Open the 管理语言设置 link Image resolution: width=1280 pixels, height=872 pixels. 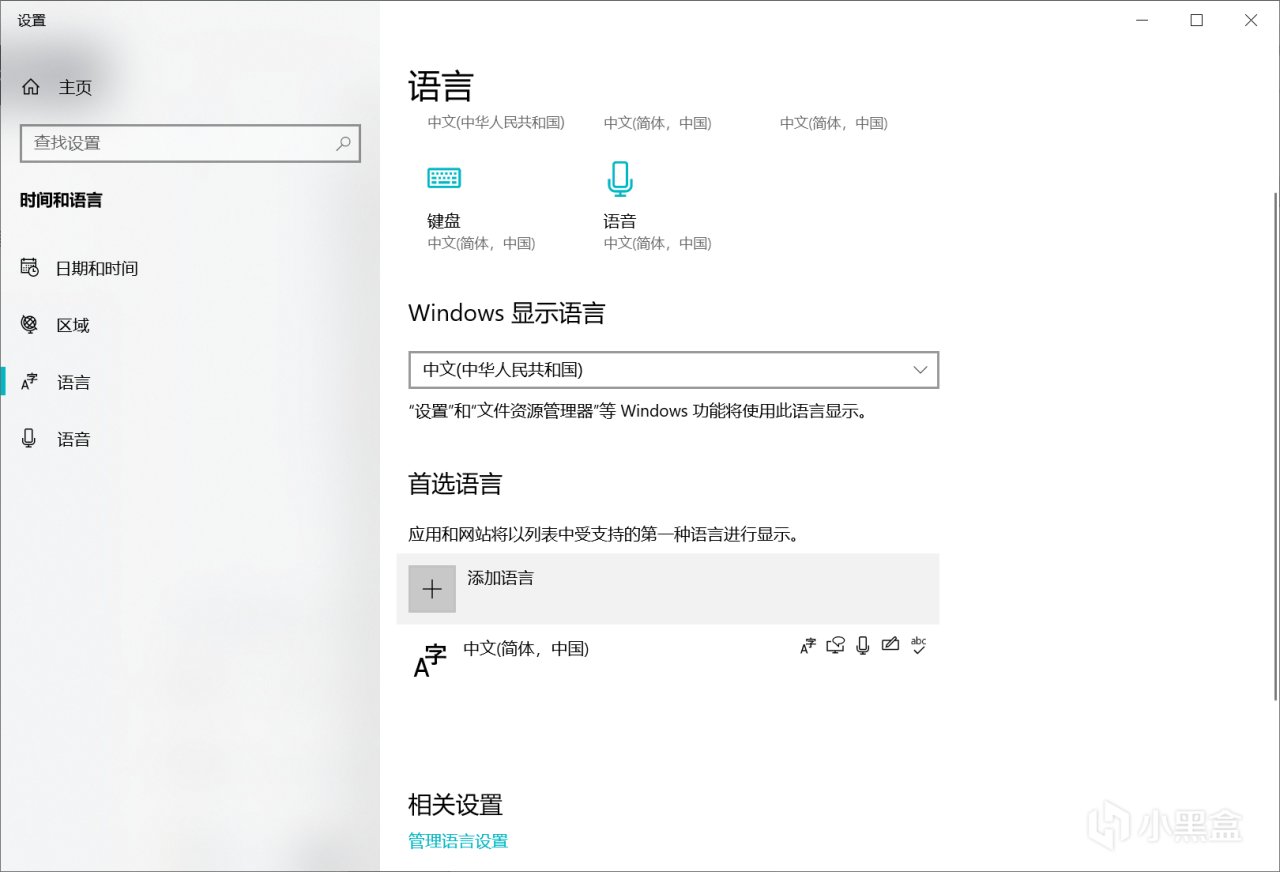tap(458, 841)
